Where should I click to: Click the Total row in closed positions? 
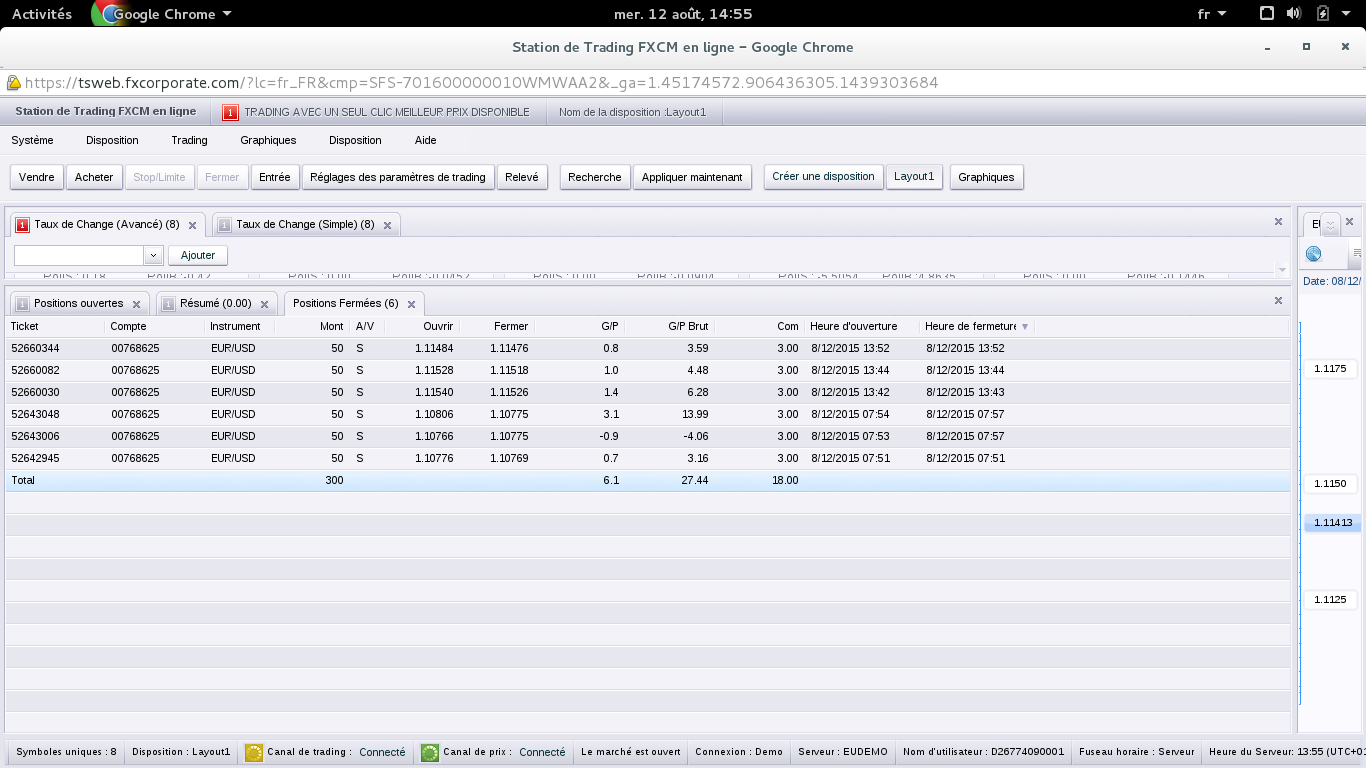pos(648,481)
